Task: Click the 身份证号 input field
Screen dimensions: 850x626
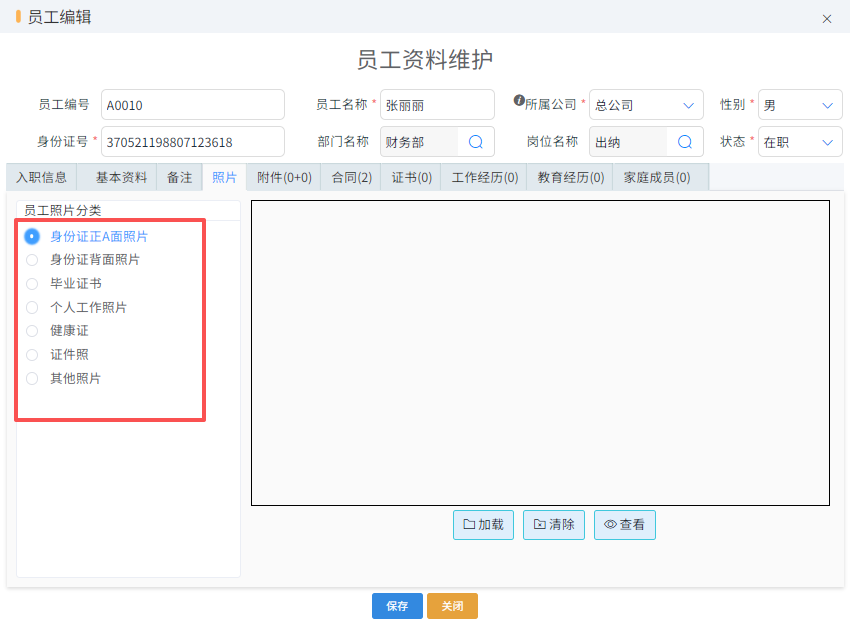Action: (x=193, y=142)
